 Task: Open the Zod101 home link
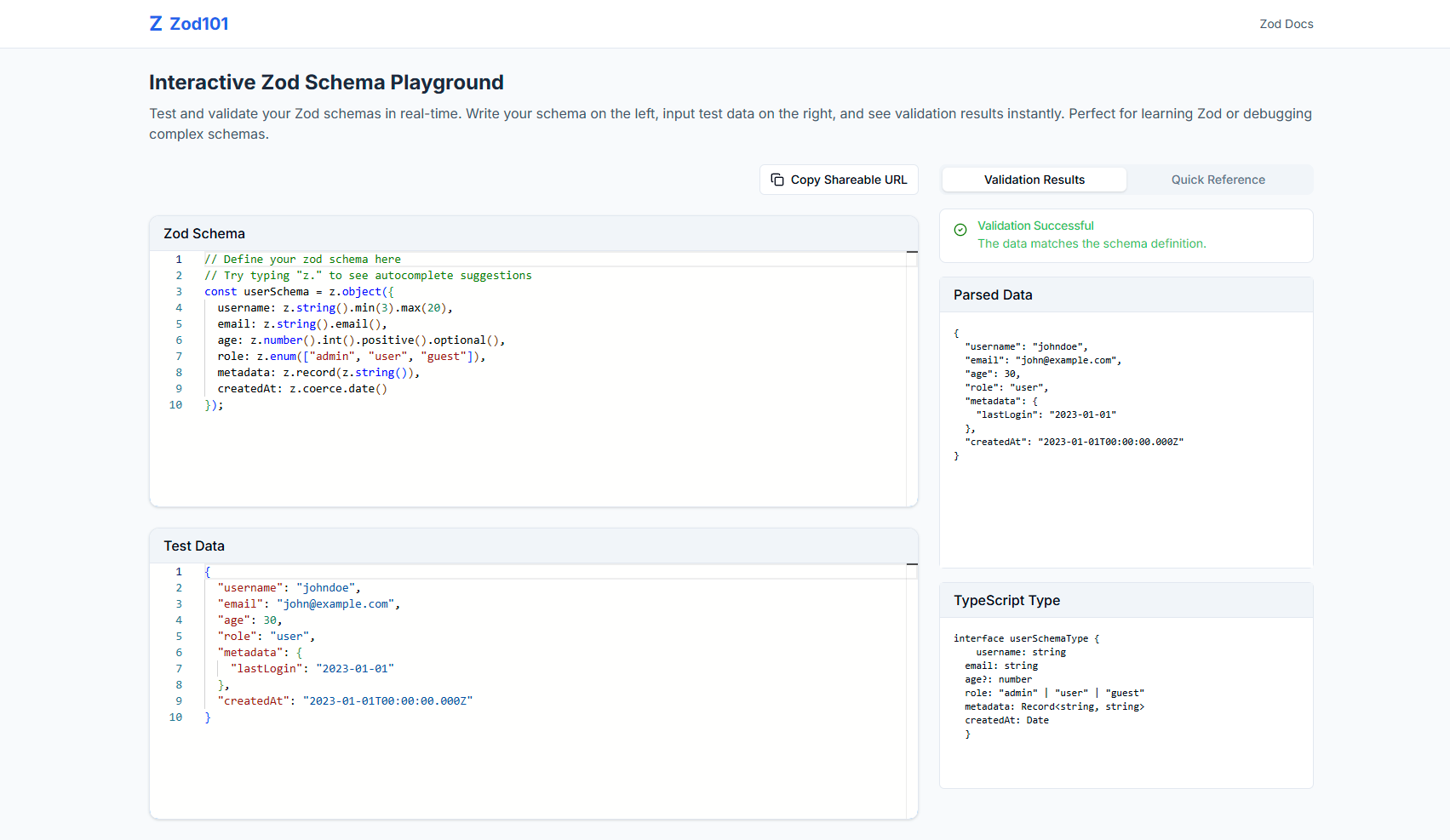point(189,24)
